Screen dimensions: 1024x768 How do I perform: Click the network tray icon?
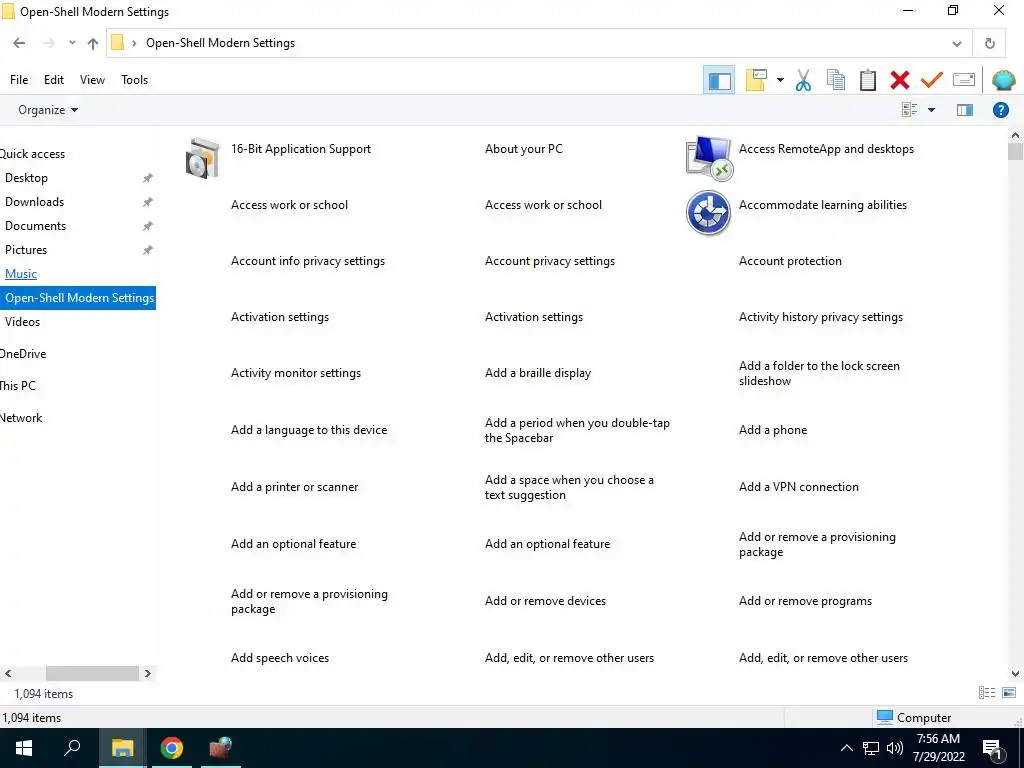coord(871,748)
